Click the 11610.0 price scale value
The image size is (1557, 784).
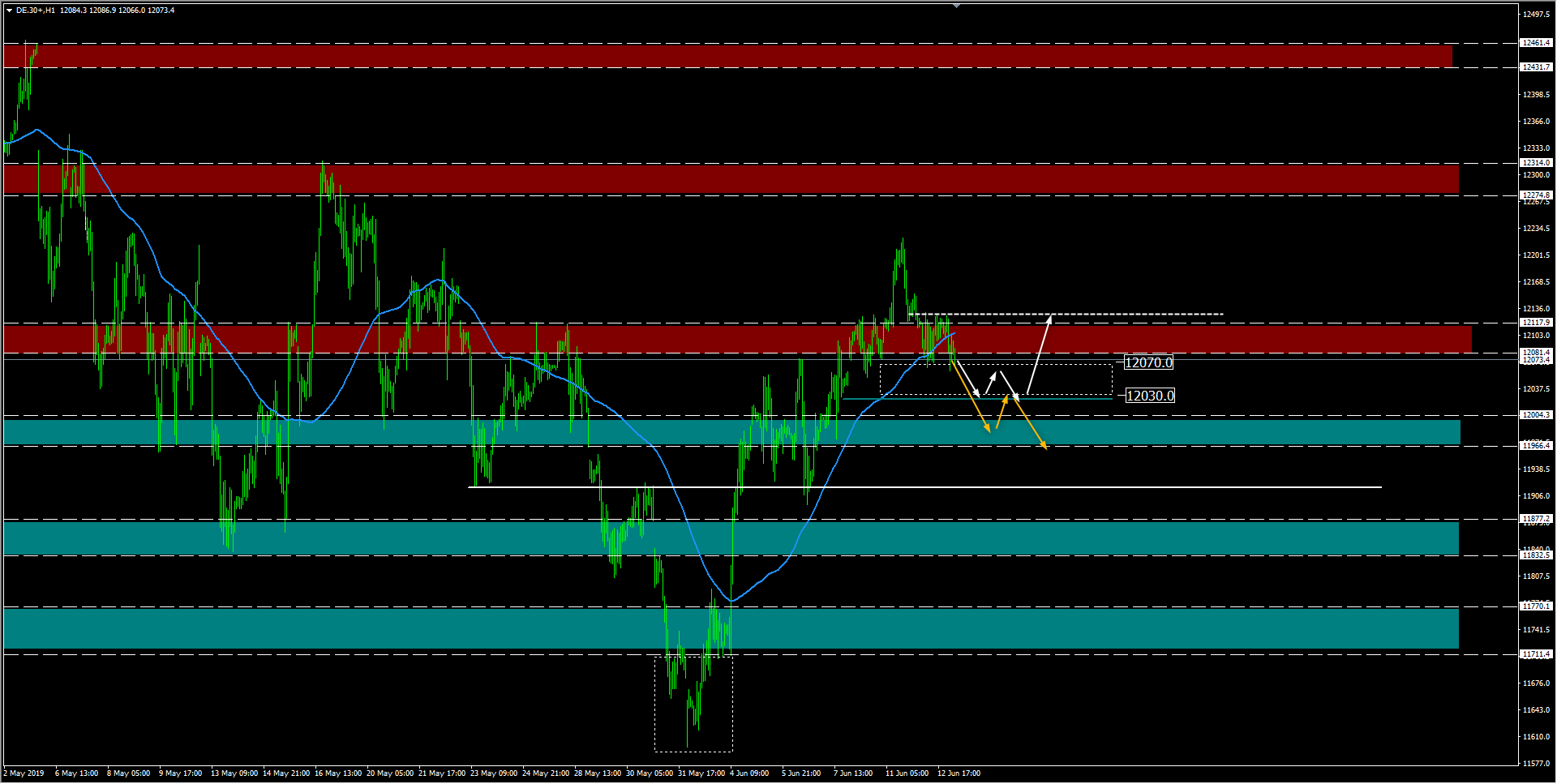1536,737
